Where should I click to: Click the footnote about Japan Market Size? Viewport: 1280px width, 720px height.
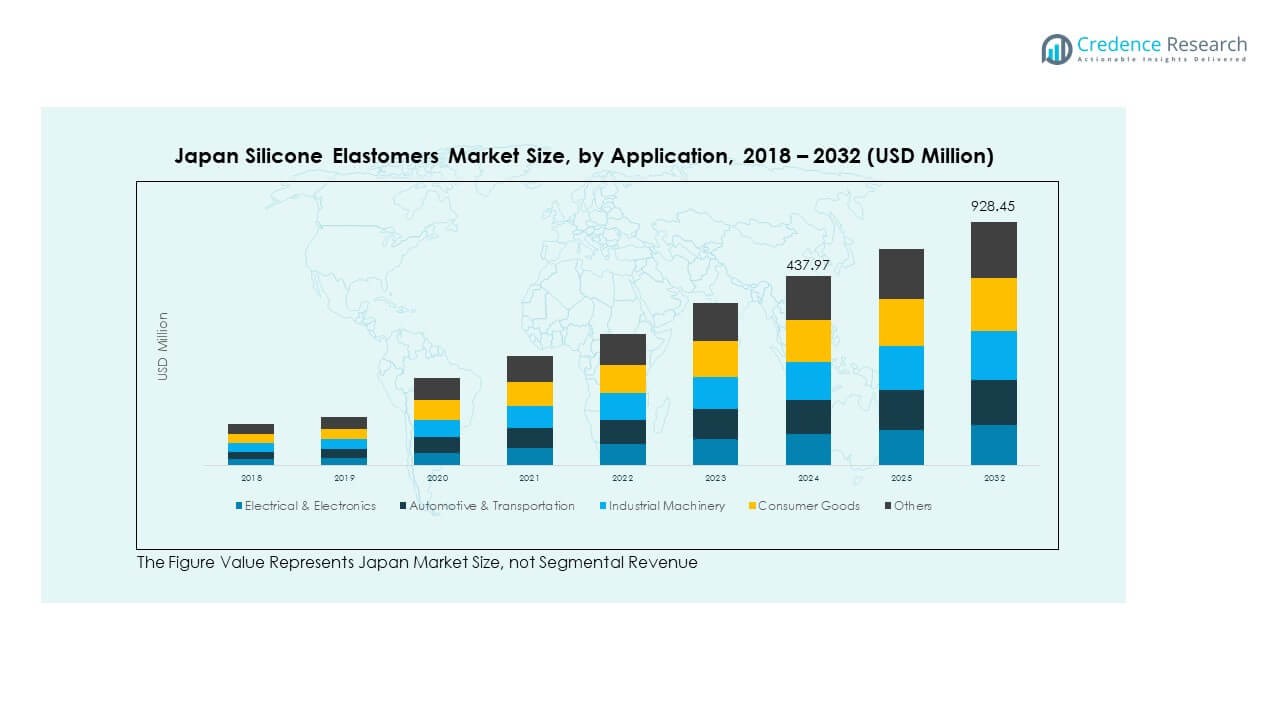pos(417,562)
